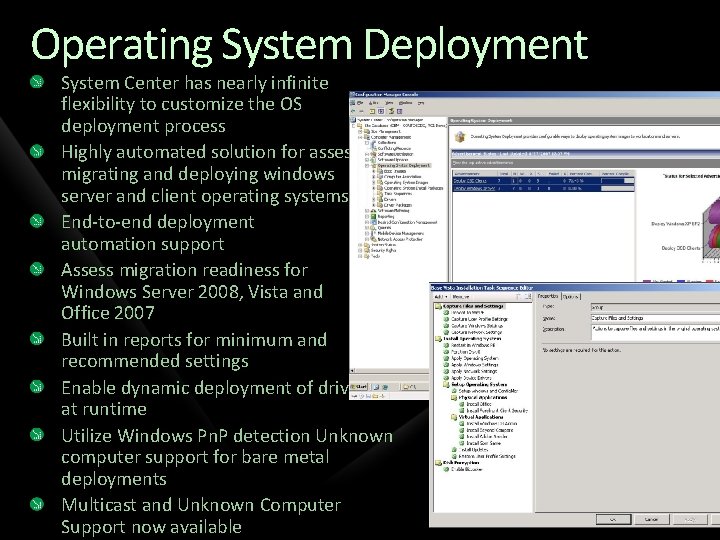
Task: Expand the System Status tree node
Action: pos(360,245)
